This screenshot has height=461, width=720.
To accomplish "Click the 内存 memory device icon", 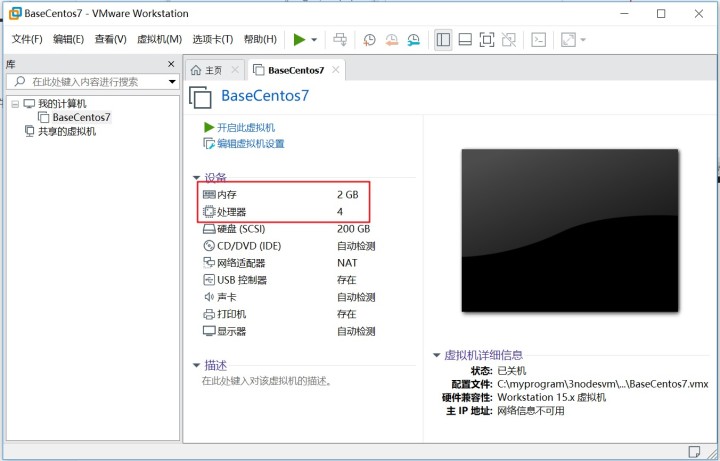I will (209, 195).
